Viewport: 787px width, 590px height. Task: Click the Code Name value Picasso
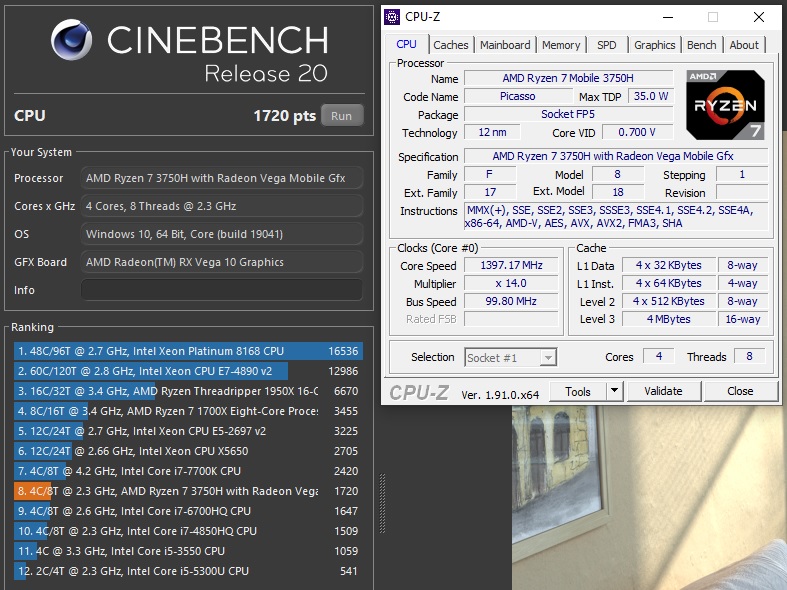click(518, 96)
